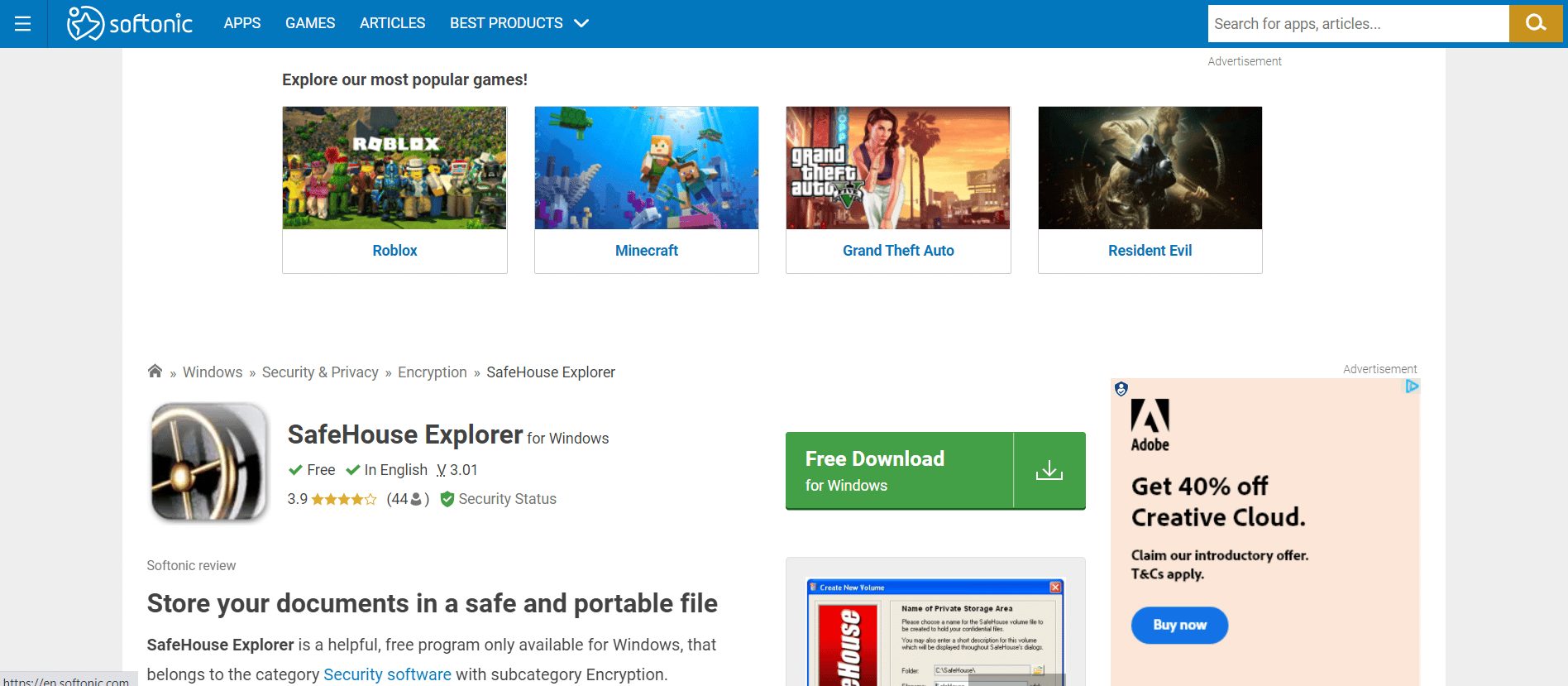Open the Articles menu
1568x686 pixels.
pyautogui.click(x=393, y=23)
